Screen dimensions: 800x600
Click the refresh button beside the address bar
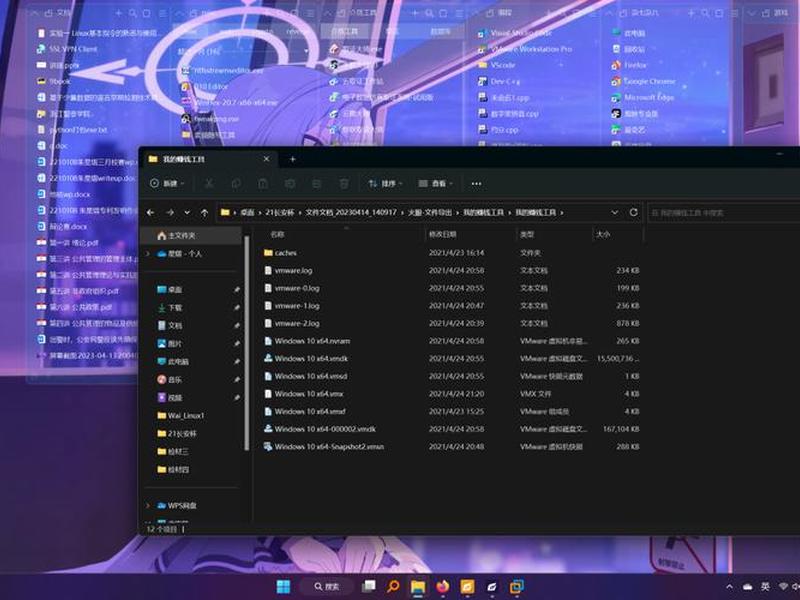point(633,212)
